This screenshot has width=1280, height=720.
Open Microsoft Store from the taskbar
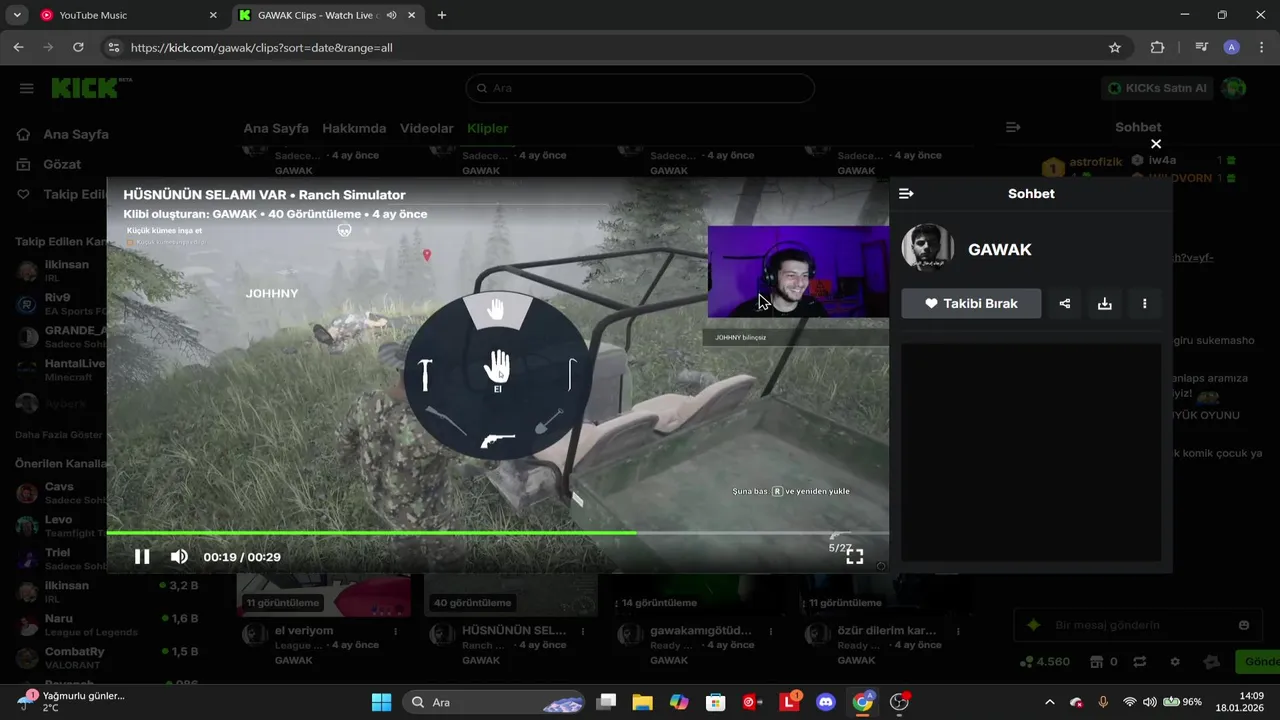[715, 702]
